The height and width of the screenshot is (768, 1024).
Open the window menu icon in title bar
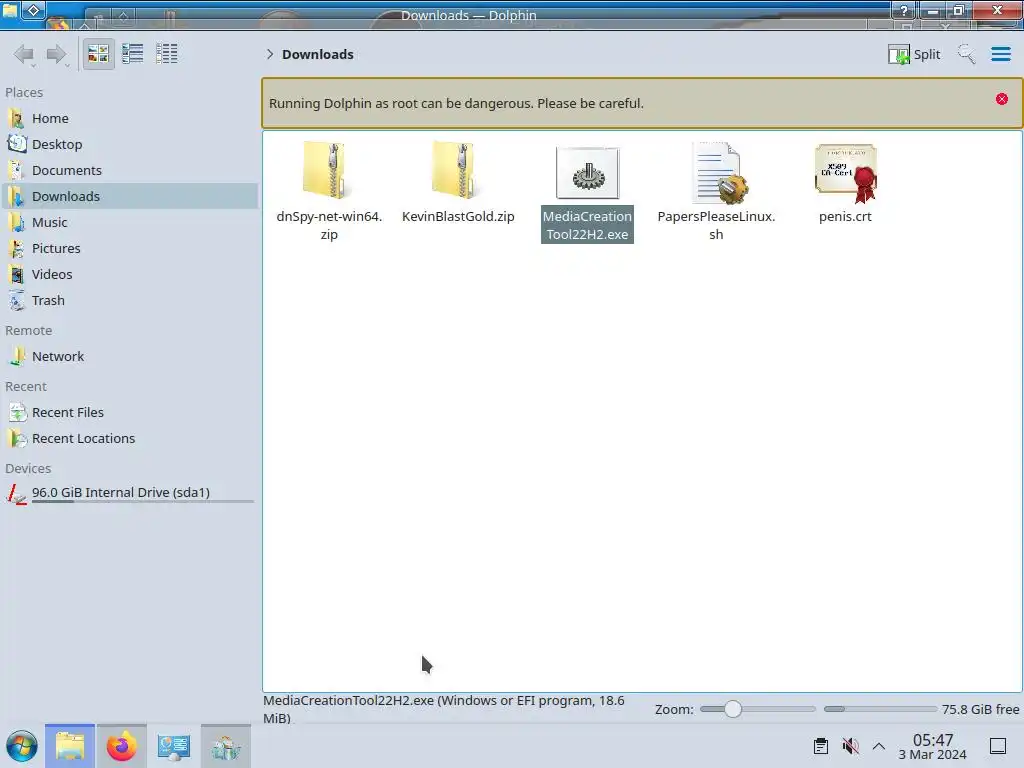10,10
